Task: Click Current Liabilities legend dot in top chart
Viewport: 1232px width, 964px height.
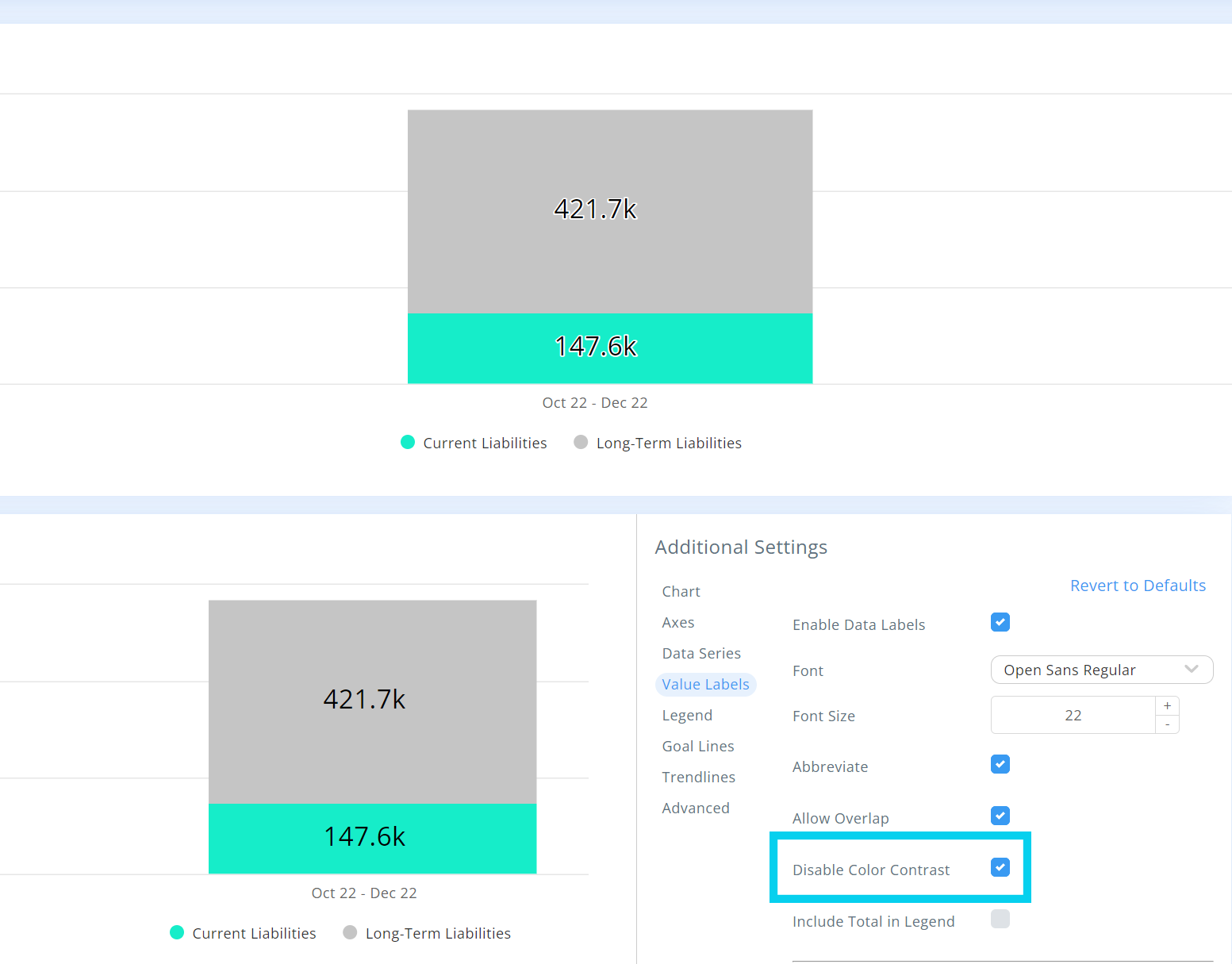Action: [x=408, y=442]
